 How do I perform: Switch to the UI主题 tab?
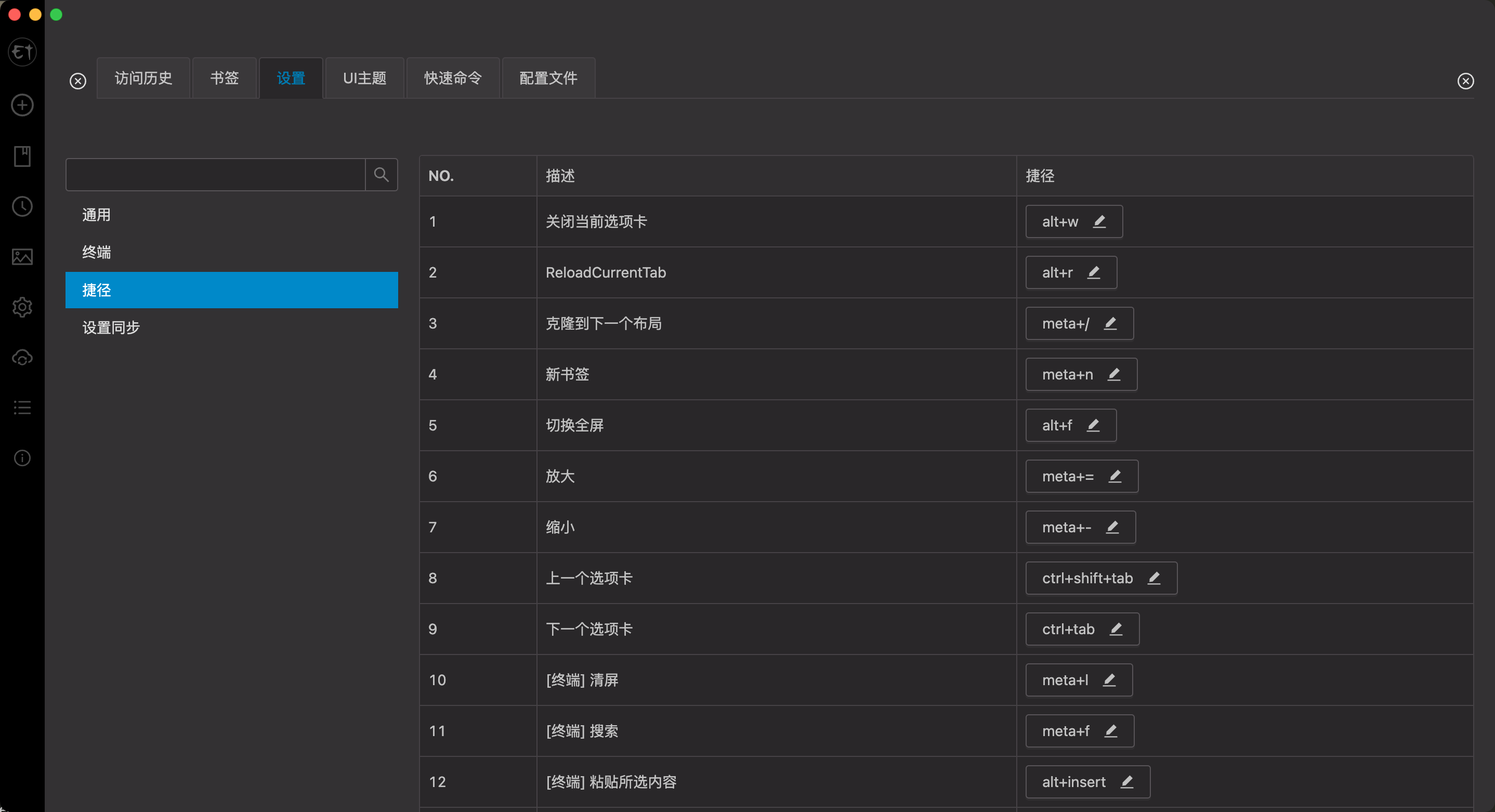click(364, 78)
